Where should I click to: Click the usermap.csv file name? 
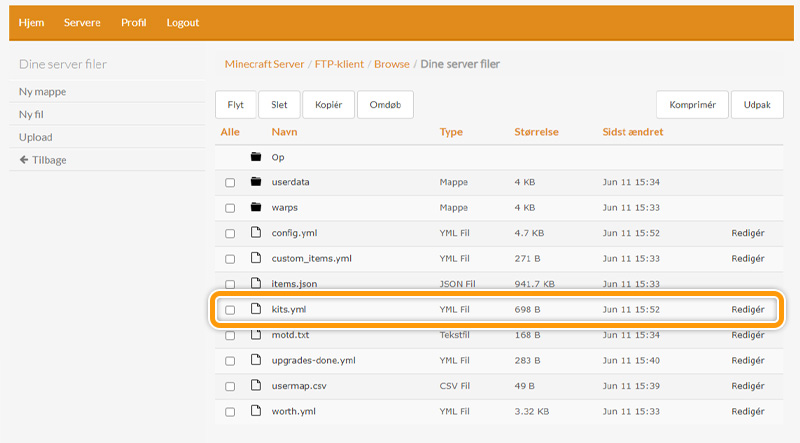[x=299, y=386]
